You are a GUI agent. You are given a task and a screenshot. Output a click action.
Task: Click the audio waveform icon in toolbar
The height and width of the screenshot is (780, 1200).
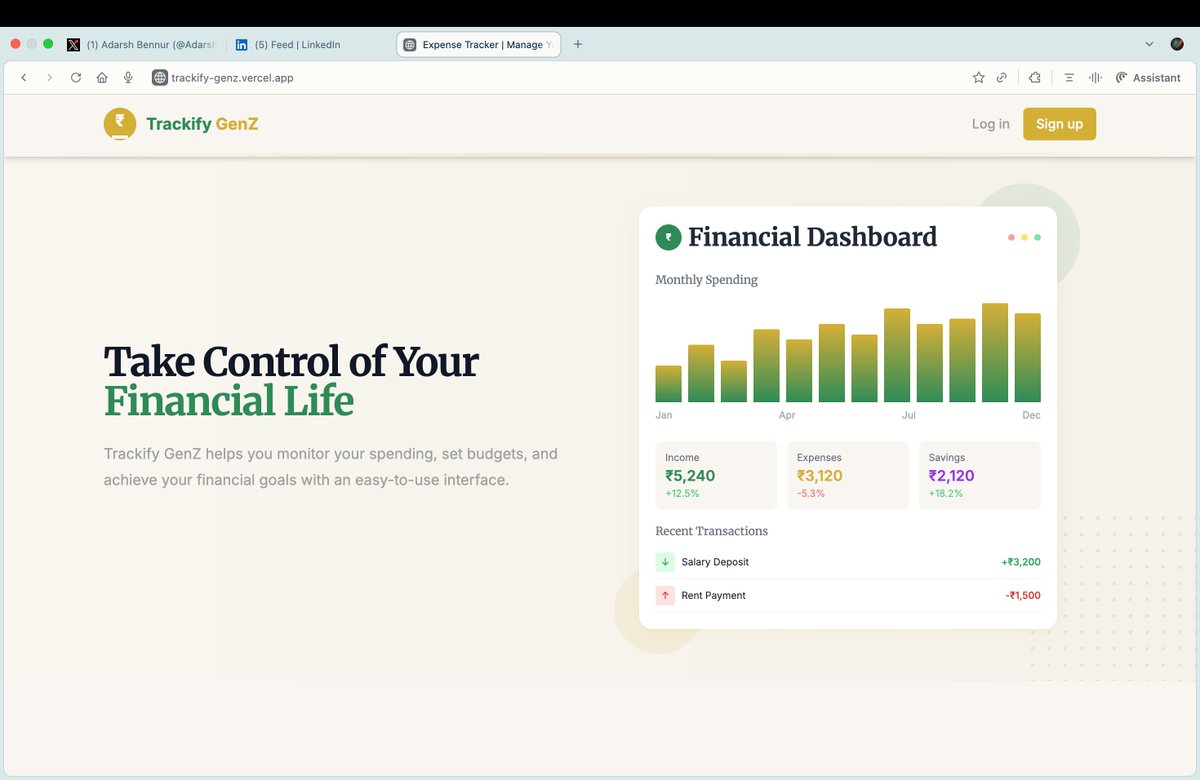(x=1095, y=78)
